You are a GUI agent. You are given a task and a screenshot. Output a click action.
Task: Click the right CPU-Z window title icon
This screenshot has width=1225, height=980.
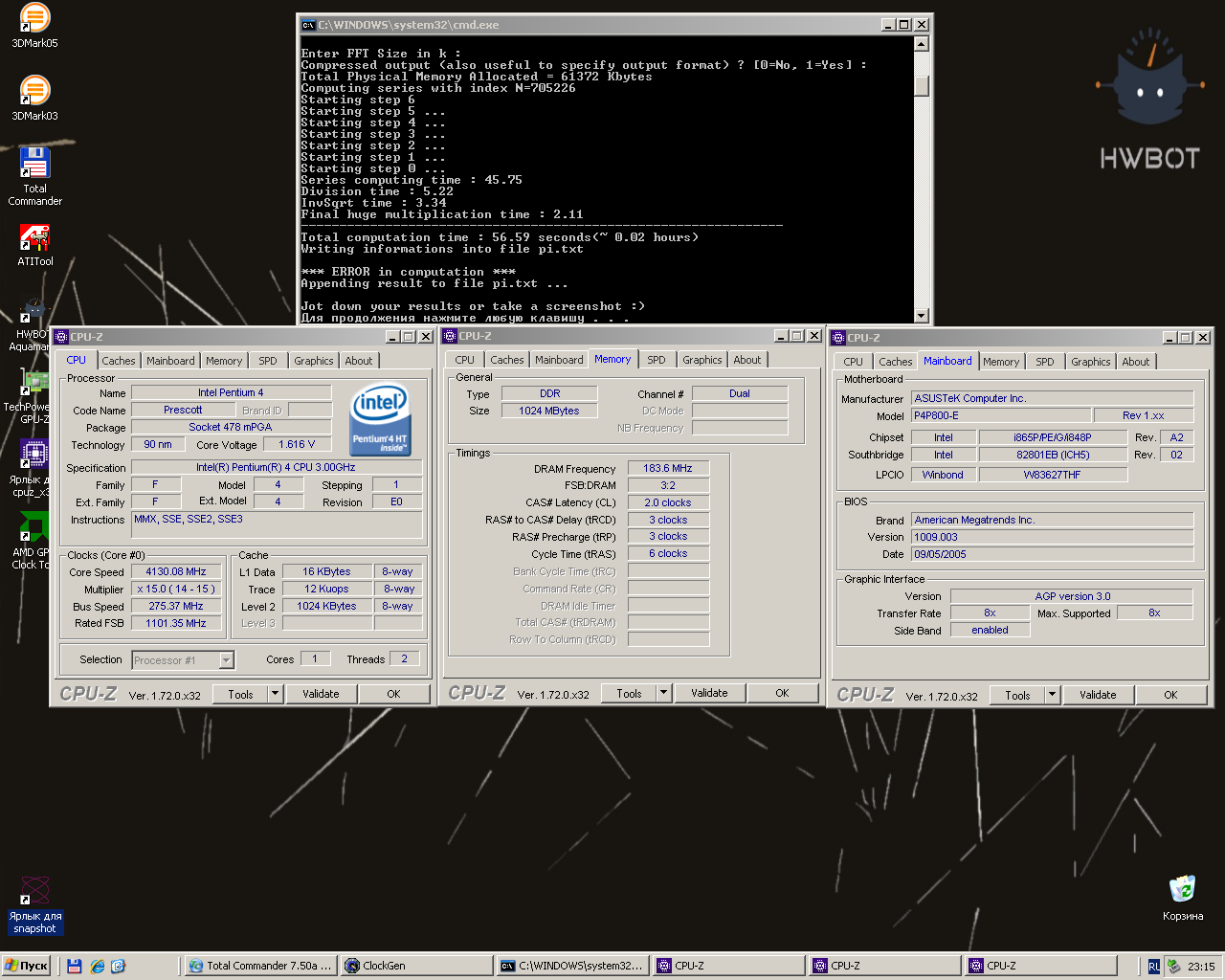(x=838, y=338)
